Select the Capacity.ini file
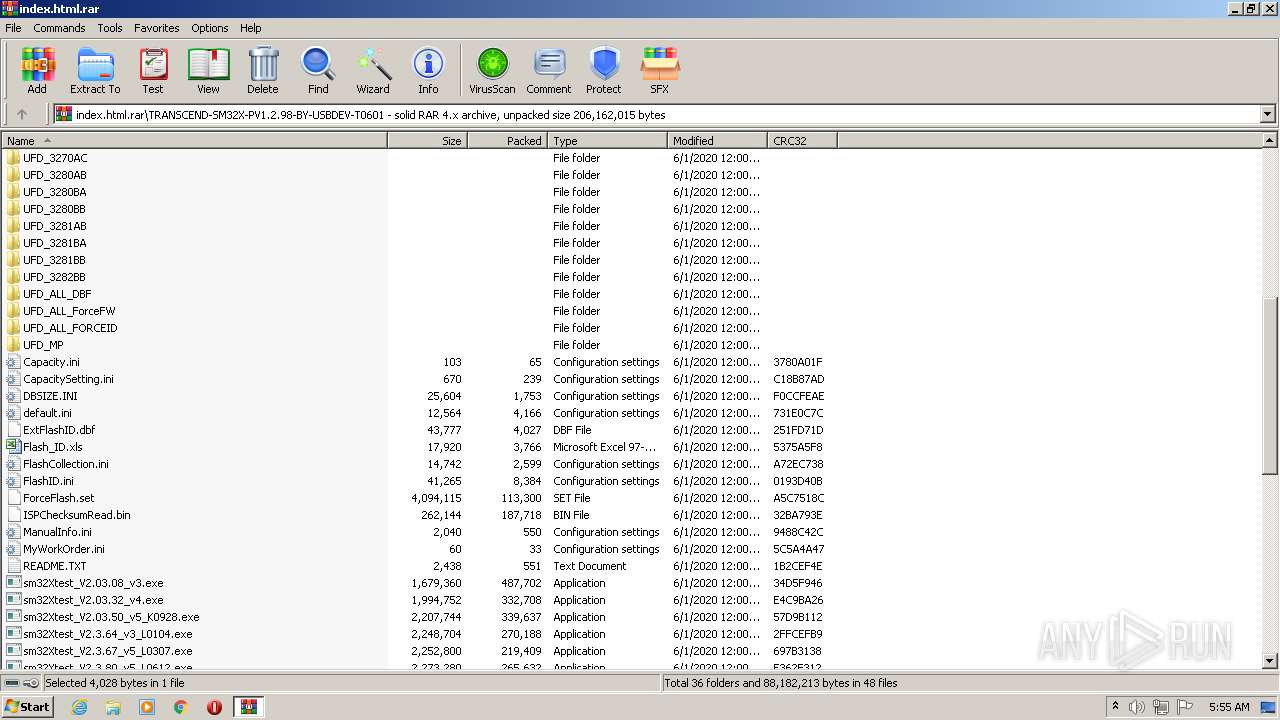This screenshot has height=720, width=1280. (x=51, y=362)
